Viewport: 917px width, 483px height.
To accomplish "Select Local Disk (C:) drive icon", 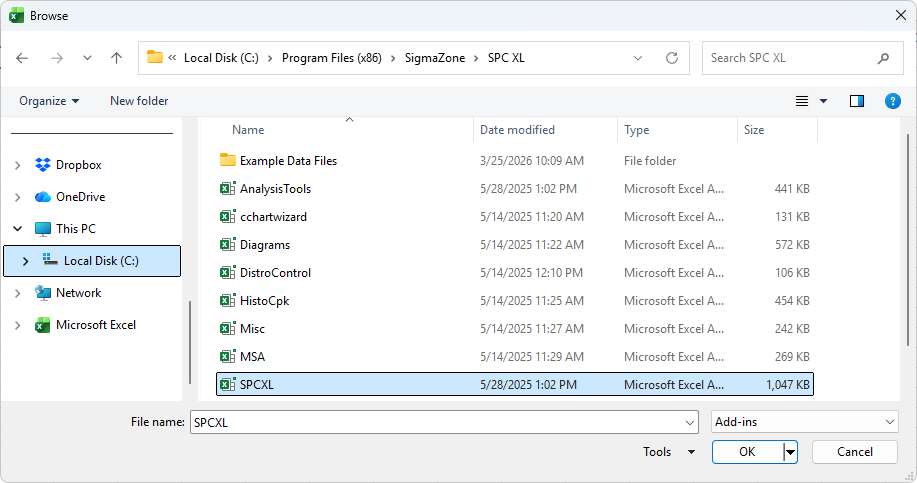I will click(50, 260).
